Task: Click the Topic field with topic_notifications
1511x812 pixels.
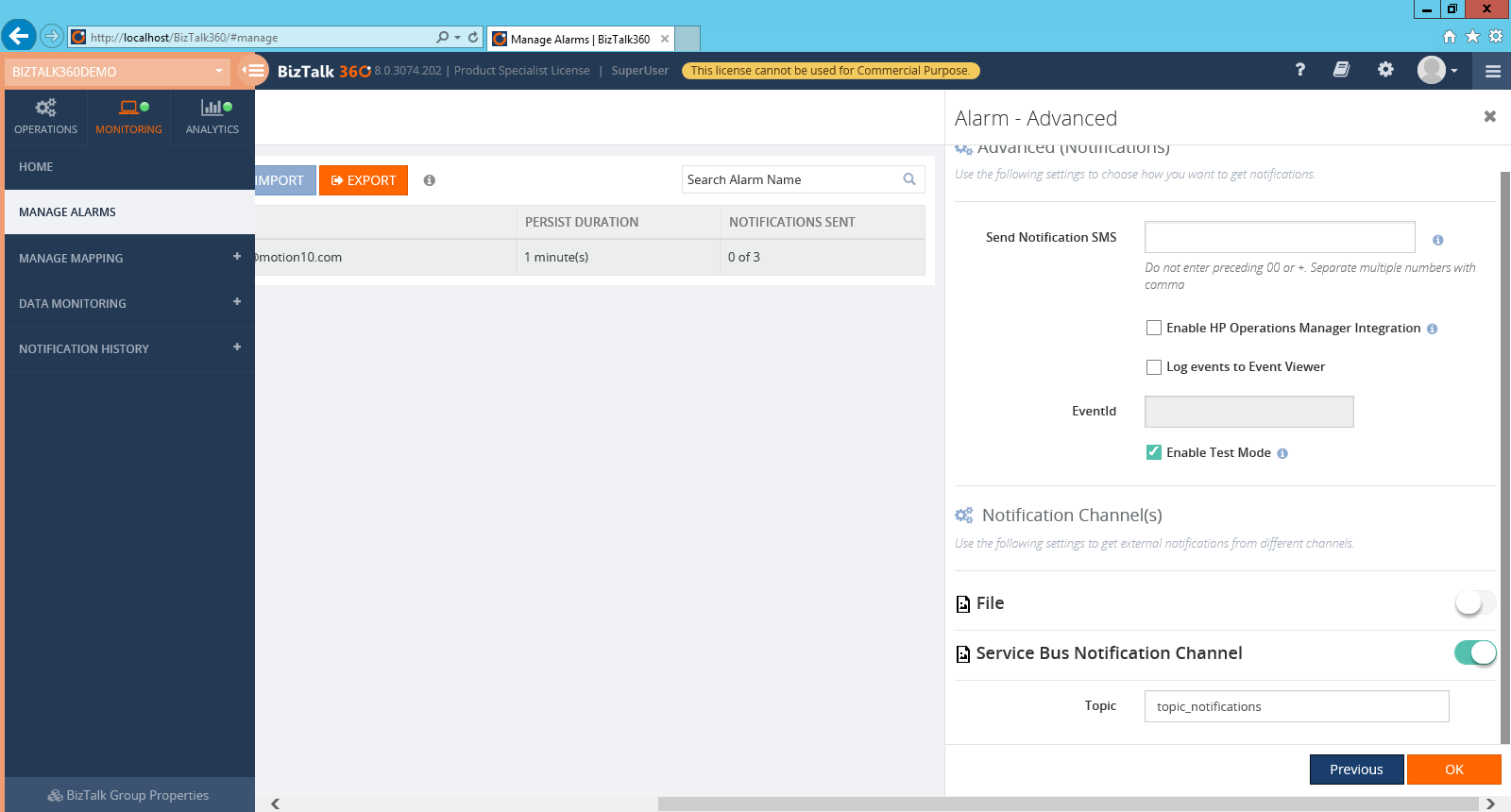Action: (1297, 706)
